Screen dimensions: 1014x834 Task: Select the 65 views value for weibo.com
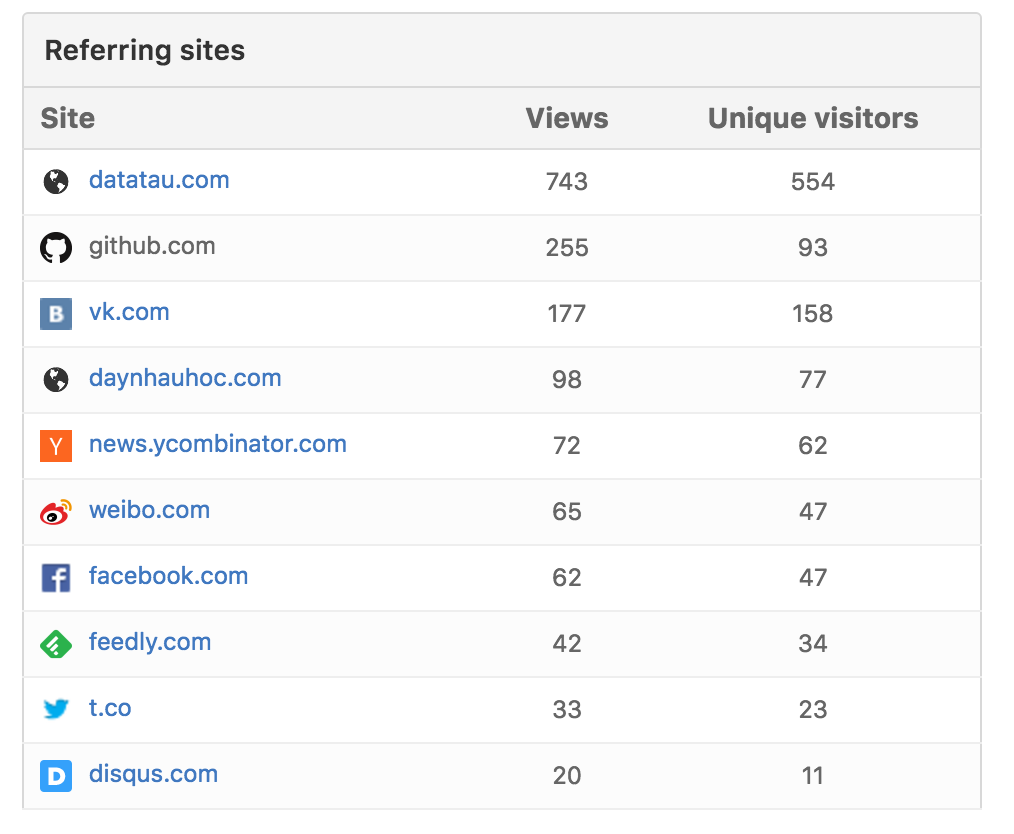[x=567, y=511]
